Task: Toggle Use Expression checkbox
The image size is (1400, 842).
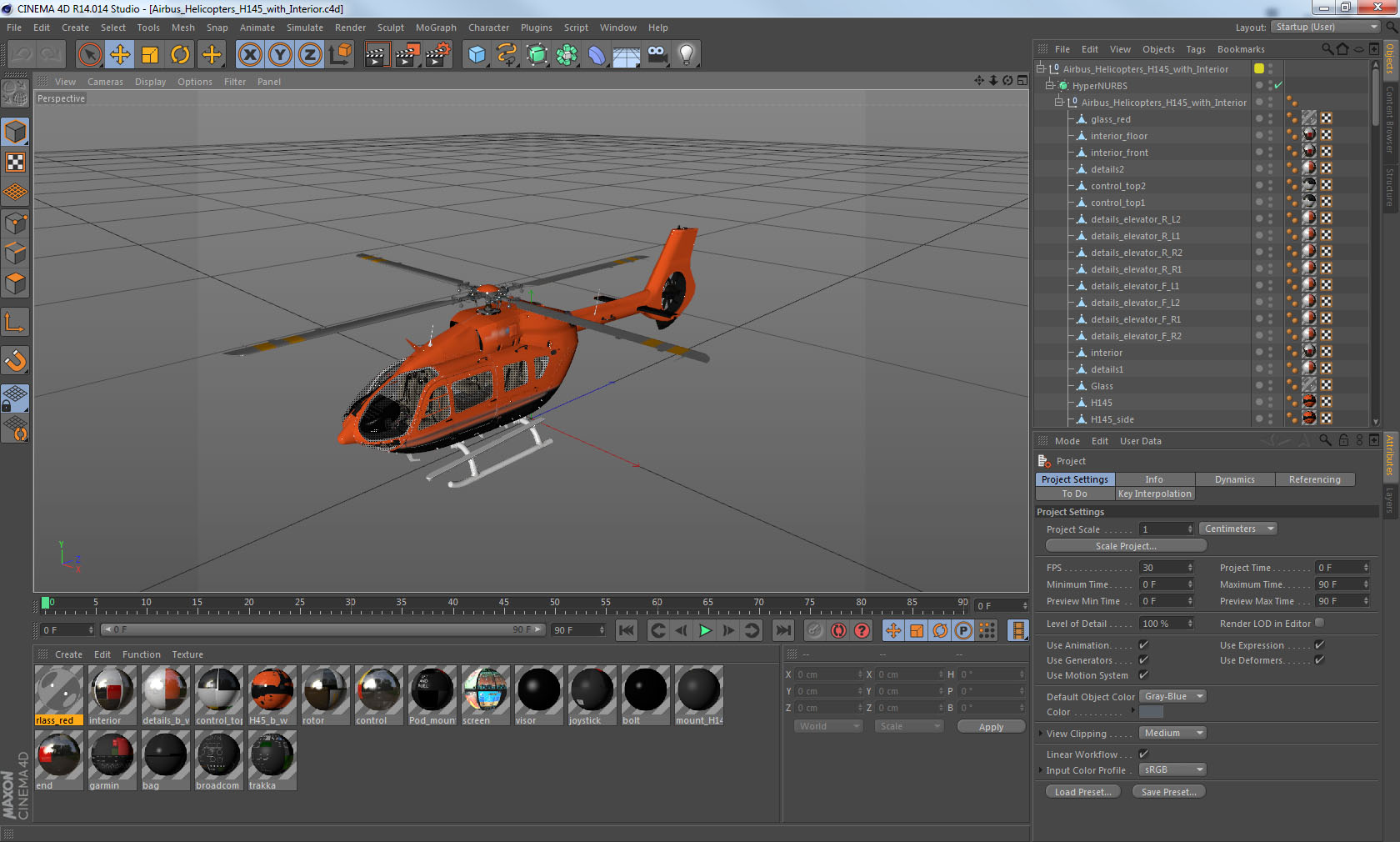Action: click(x=1319, y=645)
